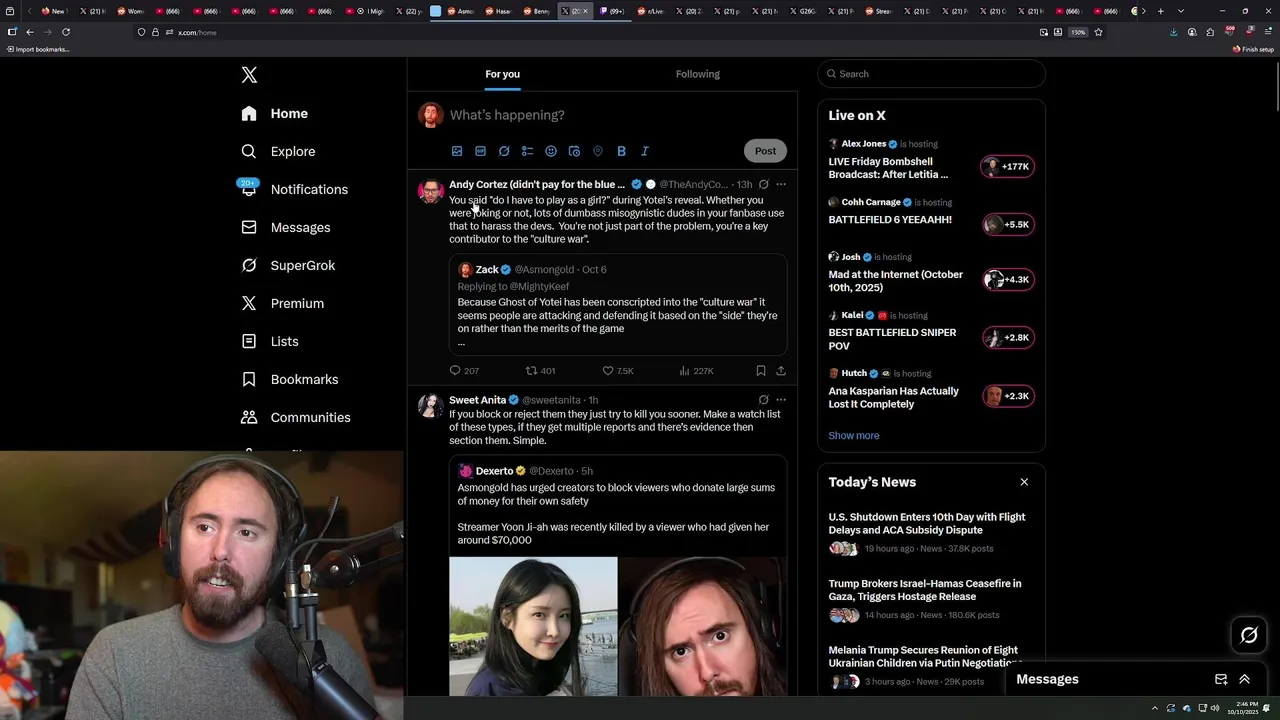Viewport: 1280px width, 720px height.
Task: Add a GIF to the post
Action: coord(480,151)
